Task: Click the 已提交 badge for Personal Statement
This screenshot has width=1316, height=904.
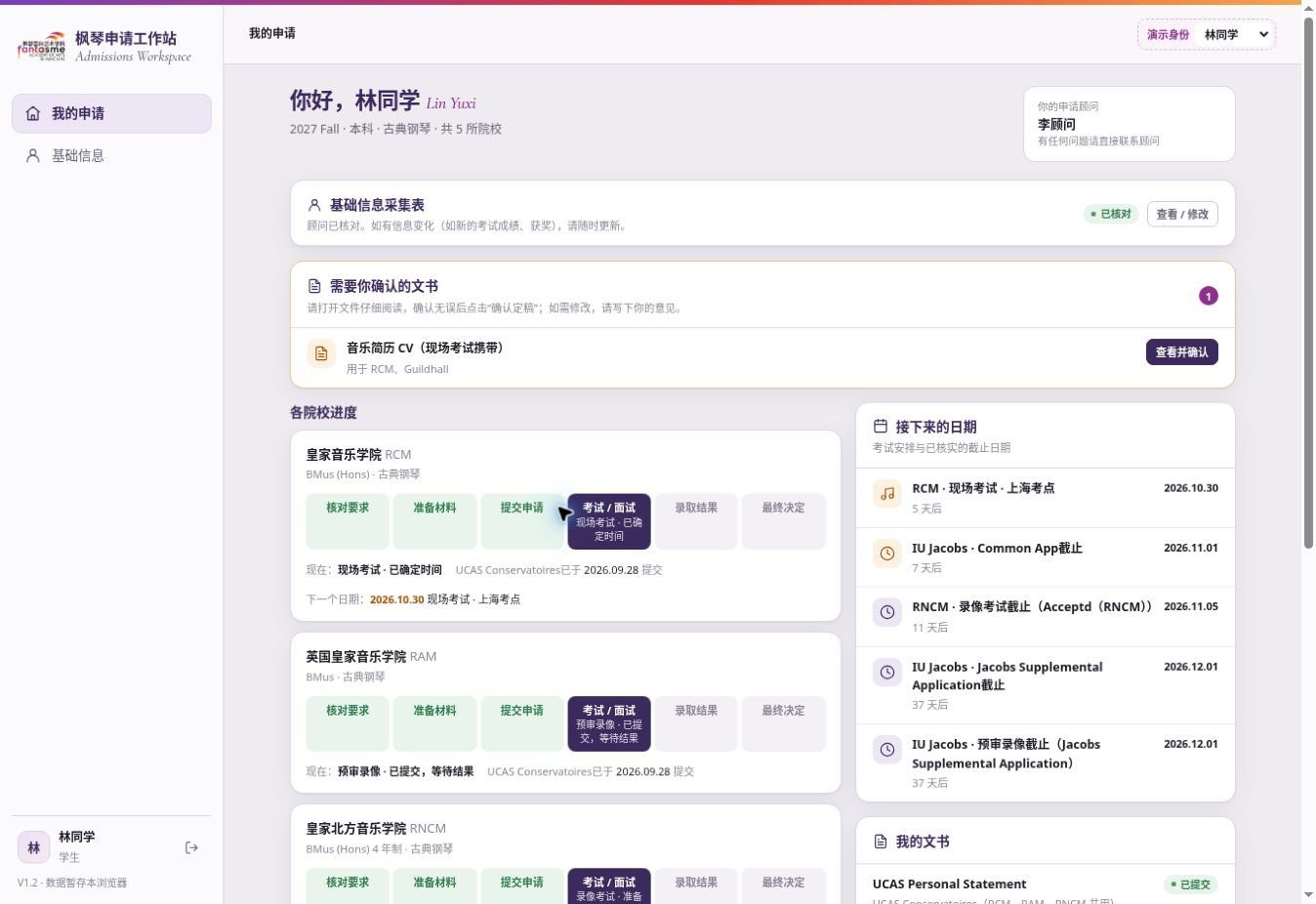Action: 1191,884
